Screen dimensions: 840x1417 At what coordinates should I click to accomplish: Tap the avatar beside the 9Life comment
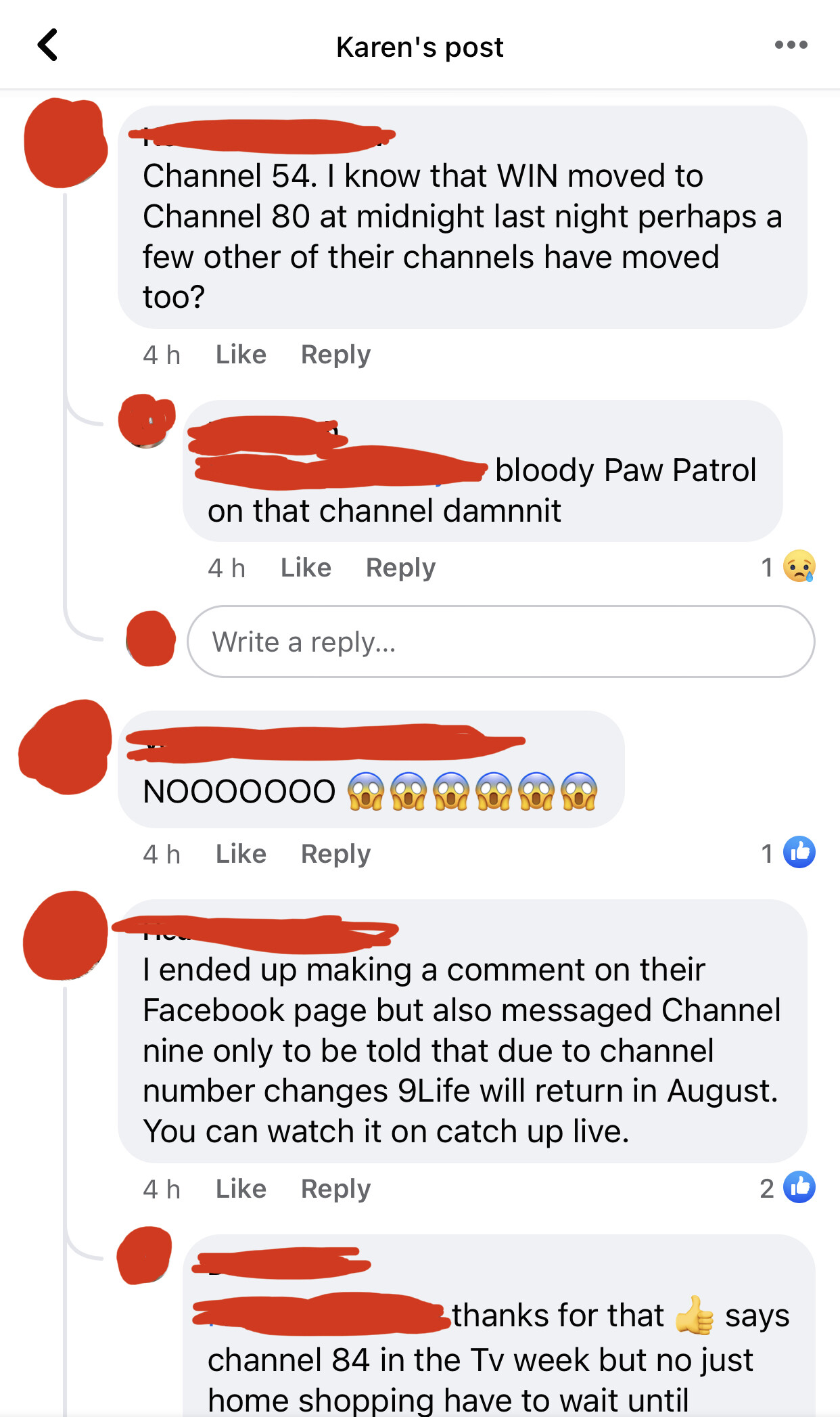[65, 935]
